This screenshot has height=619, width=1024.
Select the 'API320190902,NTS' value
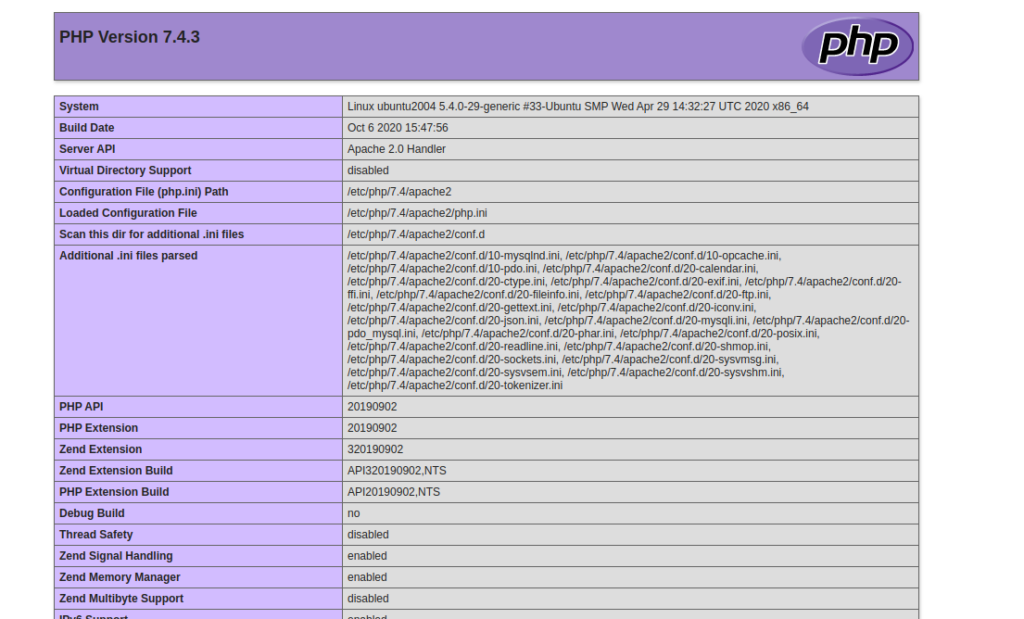[397, 471]
